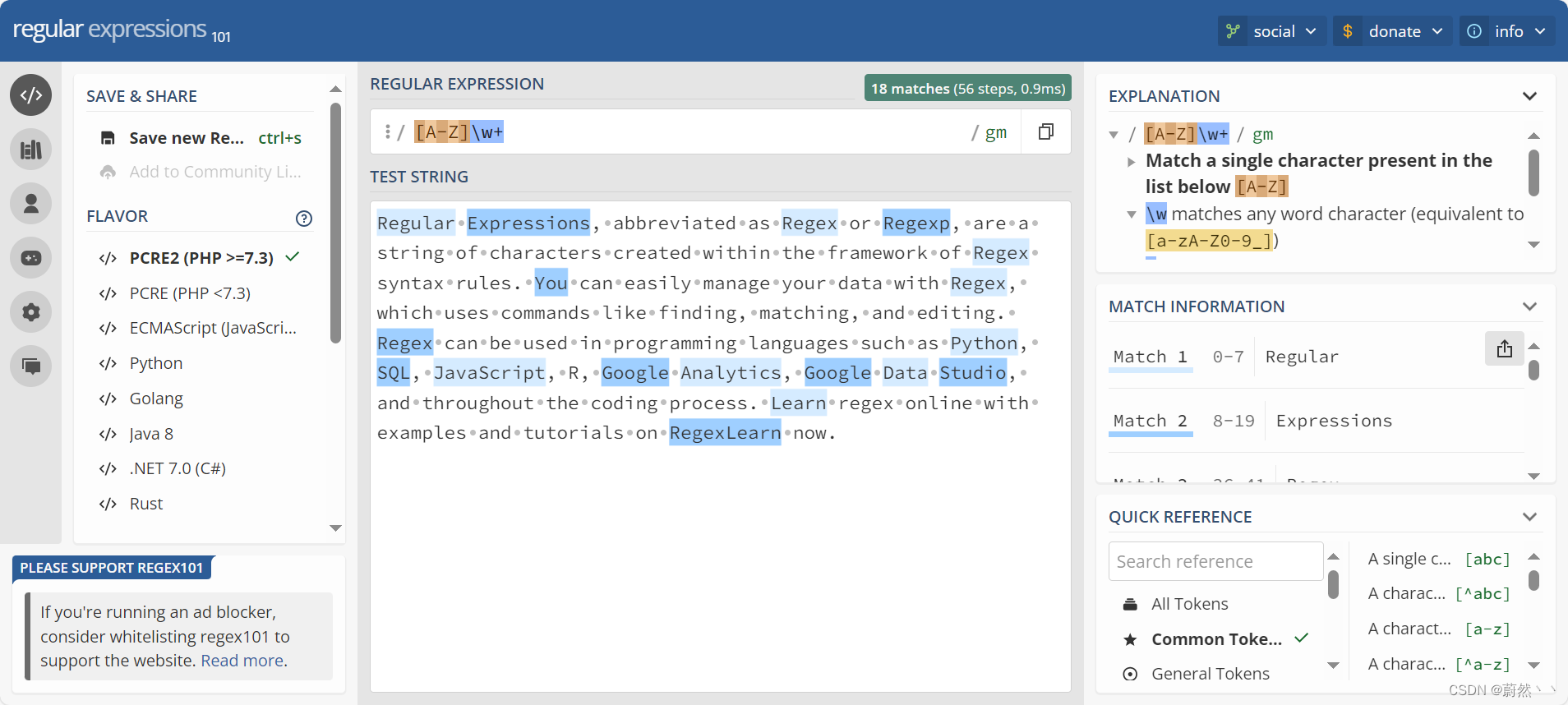The height and width of the screenshot is (705, 1568).
Task: Open settings gear icon in sidebar
Action: [x=31, y=312]
